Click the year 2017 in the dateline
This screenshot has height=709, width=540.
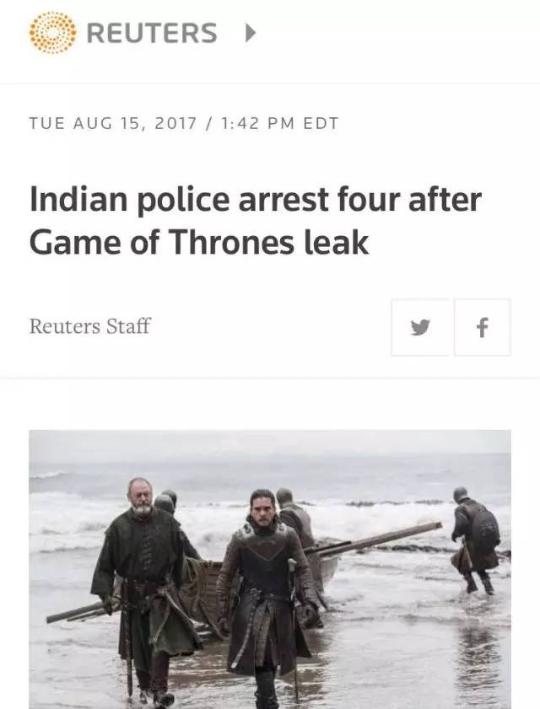(x=175, y=123)
